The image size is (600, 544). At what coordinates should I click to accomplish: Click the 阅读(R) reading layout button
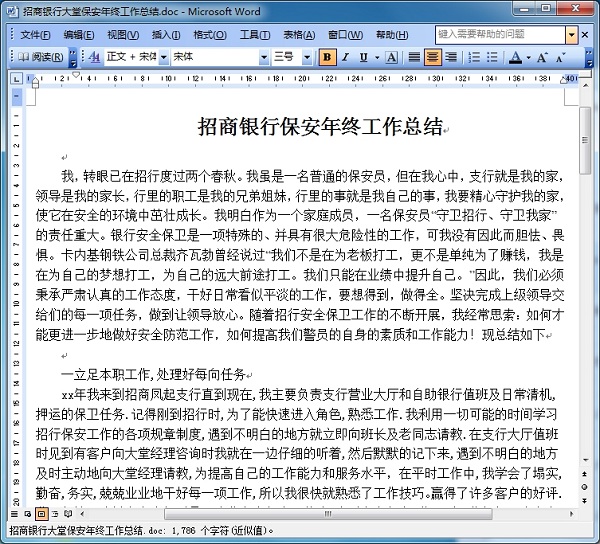[x=40, y=57]
